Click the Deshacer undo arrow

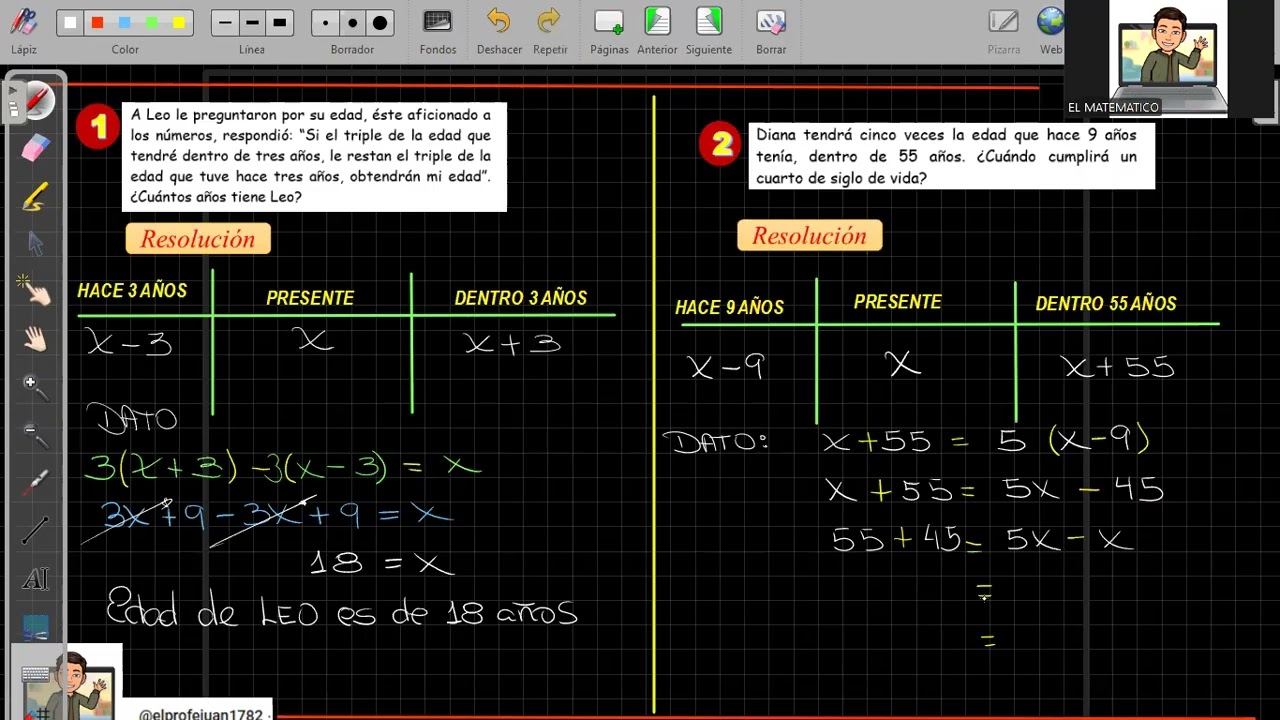coord(498,22)
